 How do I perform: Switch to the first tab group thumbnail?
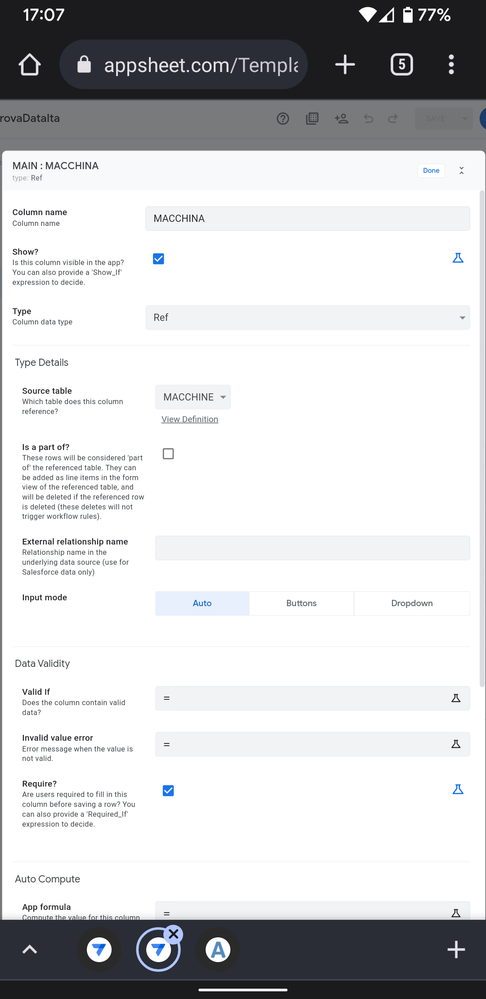coord(99,950)
